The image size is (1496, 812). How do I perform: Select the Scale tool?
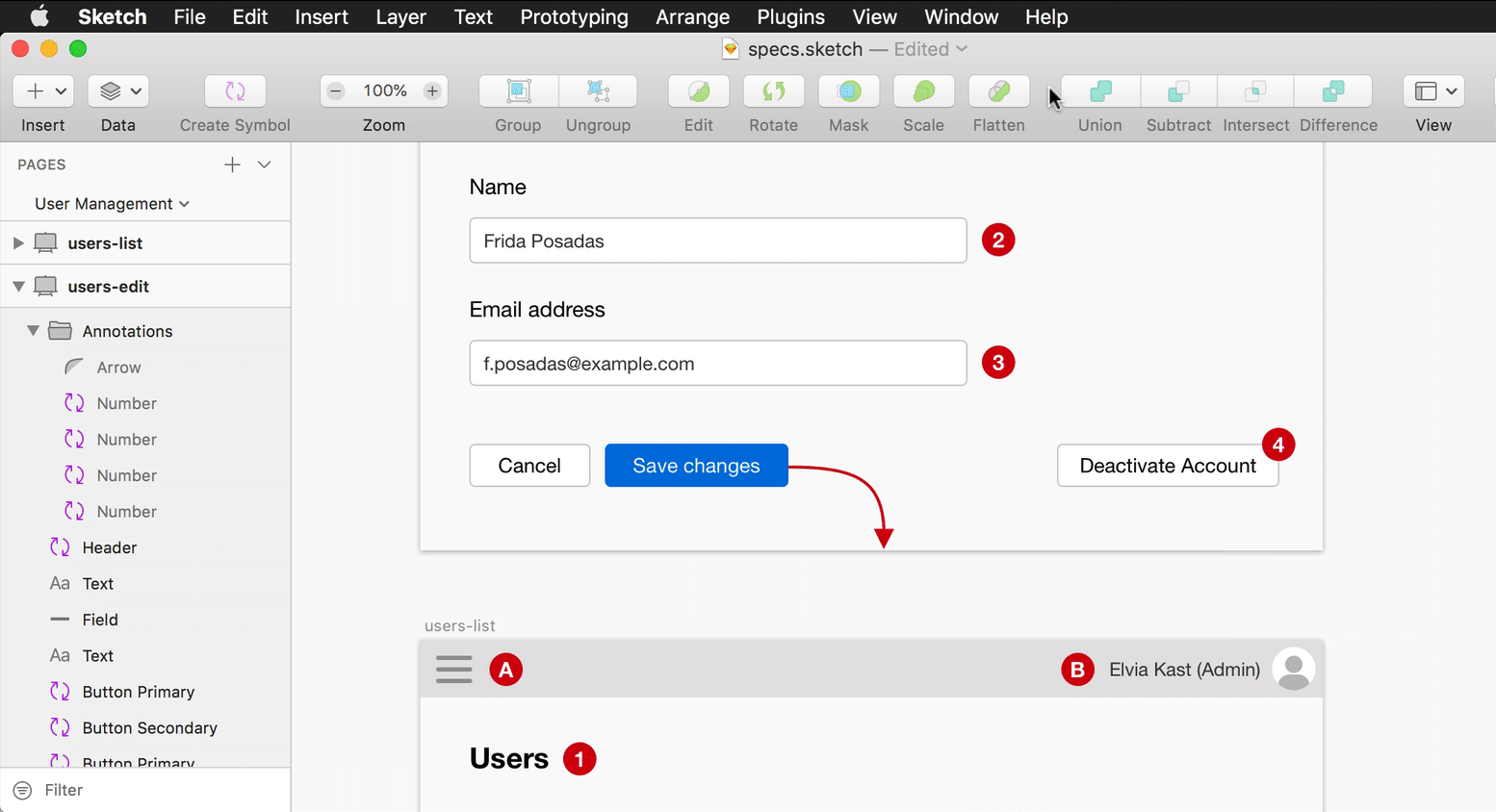[924, 91]
